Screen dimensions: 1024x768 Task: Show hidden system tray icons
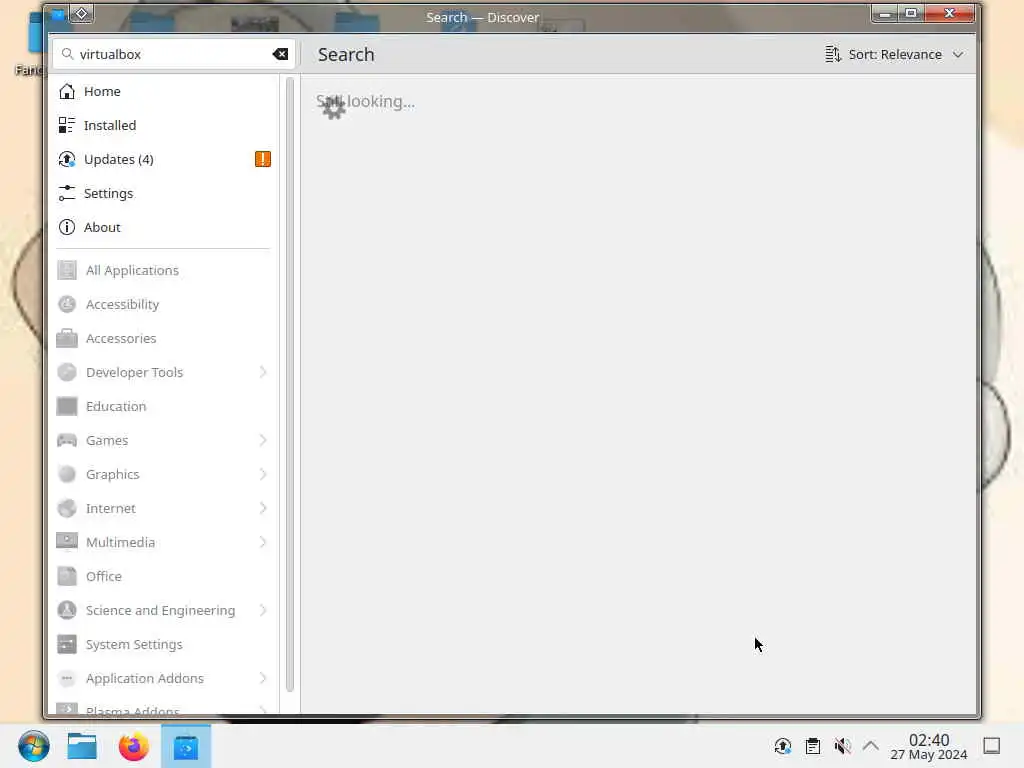[x=871, y=746]
